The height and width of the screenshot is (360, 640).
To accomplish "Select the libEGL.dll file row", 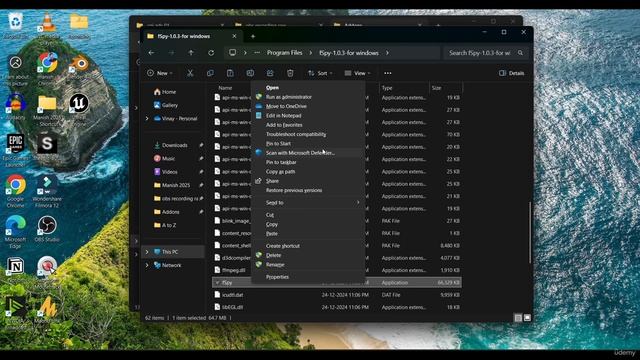I will (x=337, y=307).
